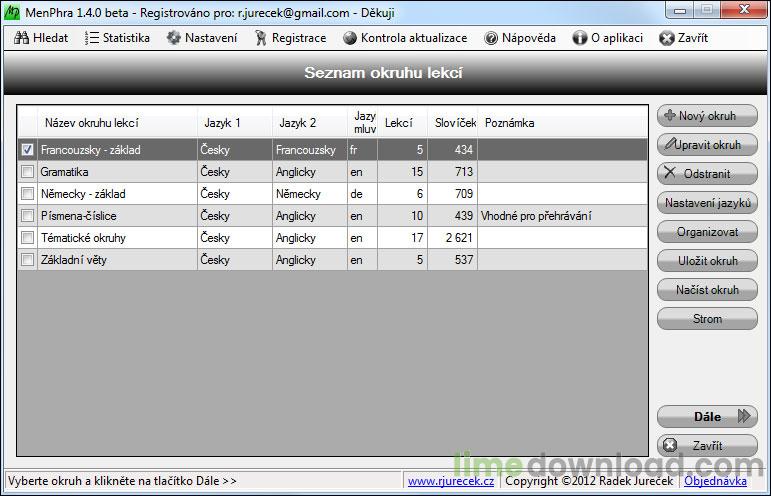
Task: Click the Francouzsky cell in Jazyk 2
Action: point(310,149)
